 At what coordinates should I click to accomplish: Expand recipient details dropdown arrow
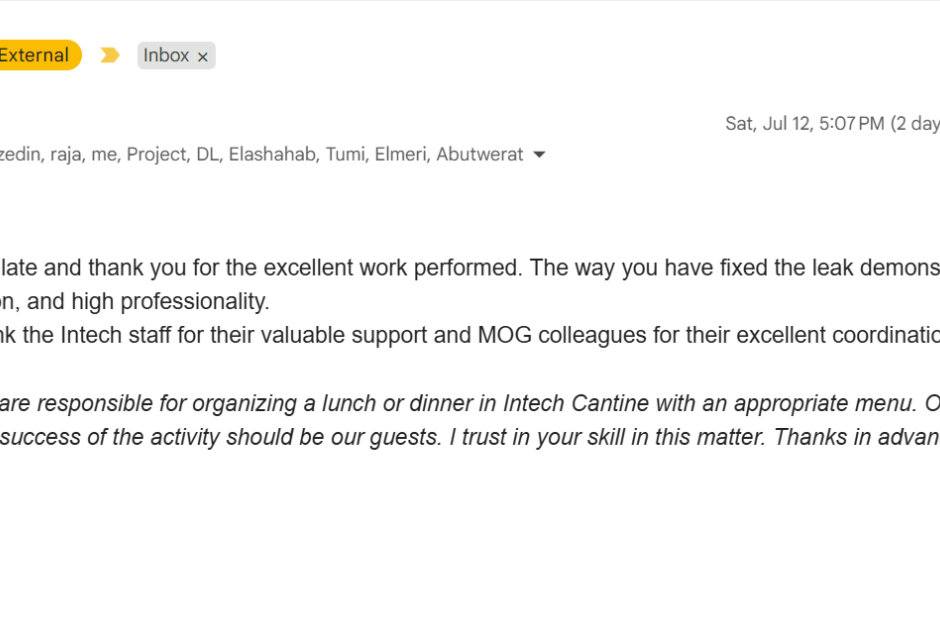(539, 155)
